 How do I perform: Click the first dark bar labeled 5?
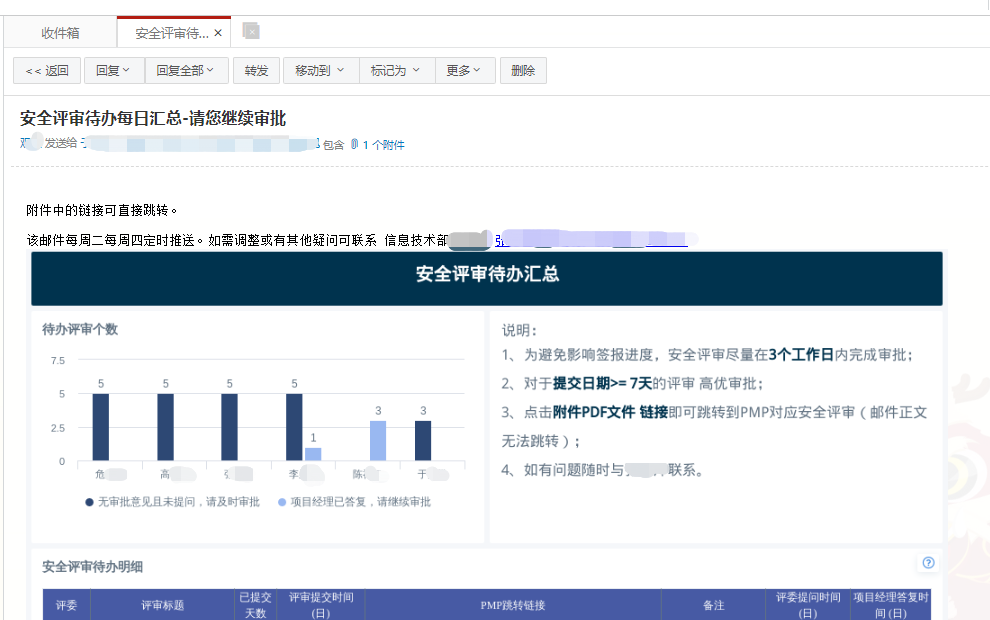point(100,427)
